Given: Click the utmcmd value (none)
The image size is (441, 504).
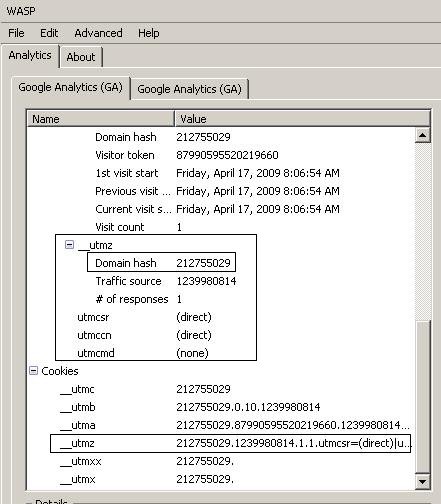Looking at the screenshot, I should pyautogui.click(x=192, y=353).
